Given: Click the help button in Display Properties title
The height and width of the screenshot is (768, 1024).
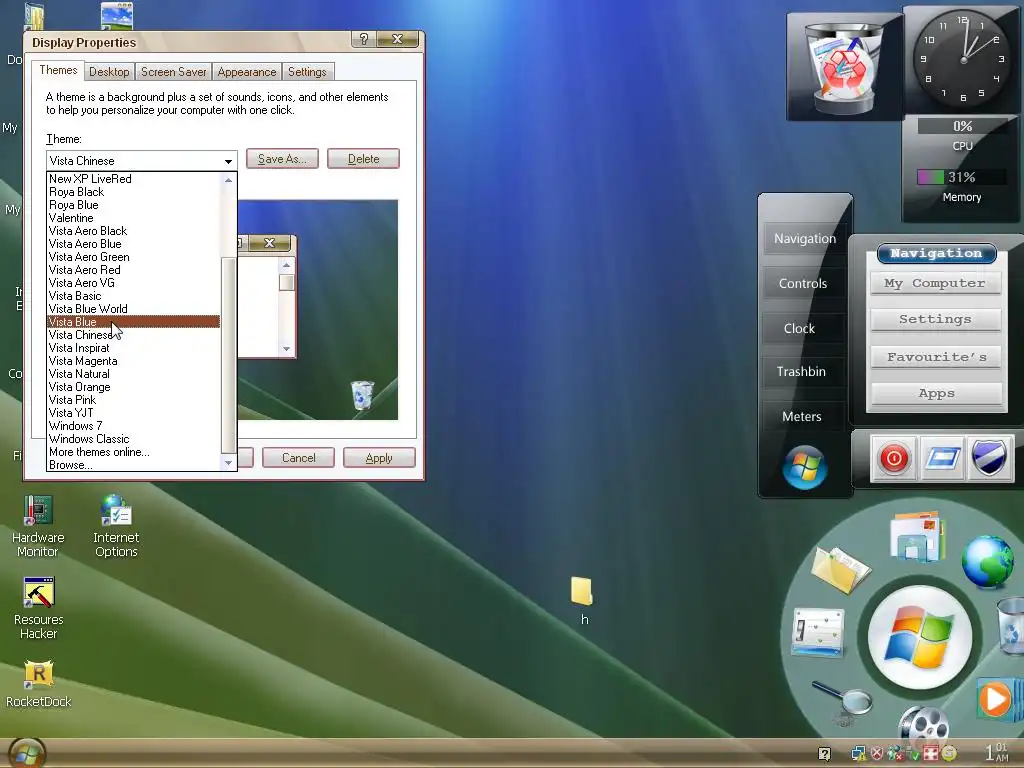Looking at the screenshot, I should [364, 39].
